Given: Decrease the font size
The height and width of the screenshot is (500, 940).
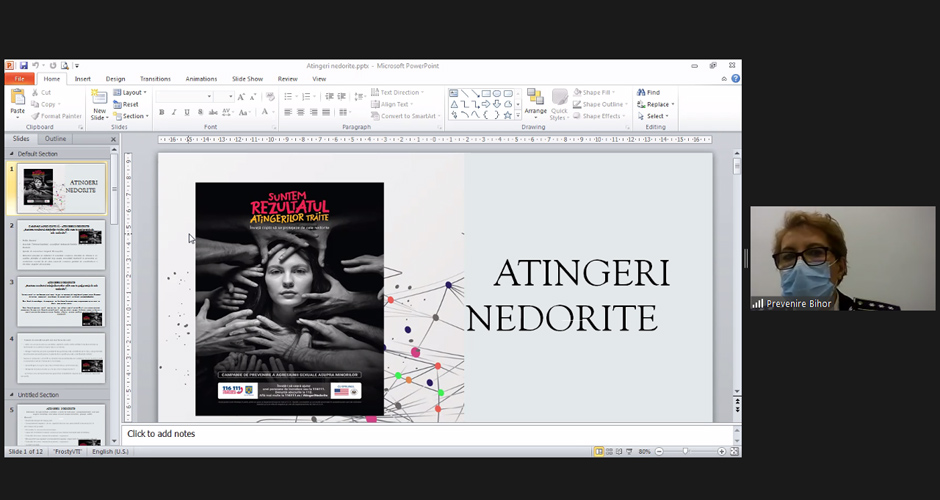Looking at the screenshot, I should [x=253, y=97].
